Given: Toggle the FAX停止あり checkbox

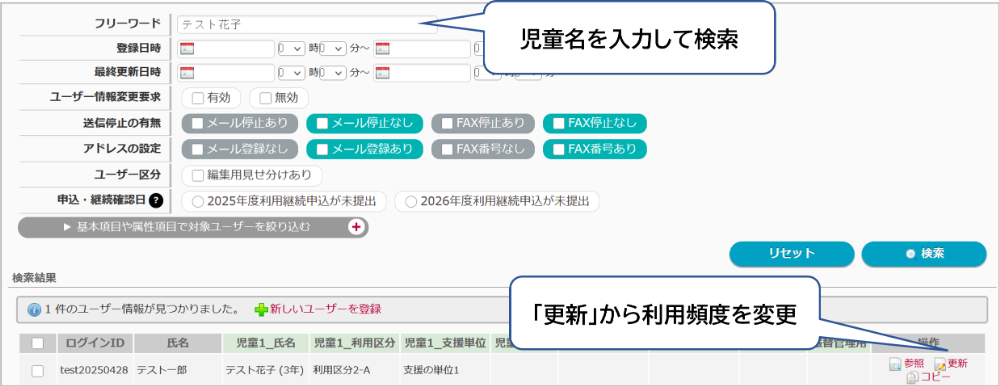Looking at the screenshot, I should 447,123.
